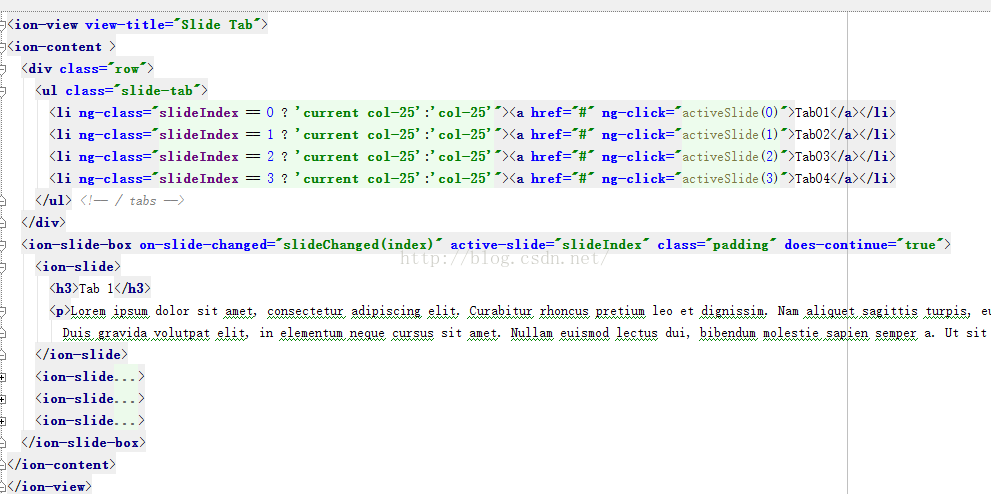Click the active-slide attribute name
991x494 pixels.
(x=498, y=244)
